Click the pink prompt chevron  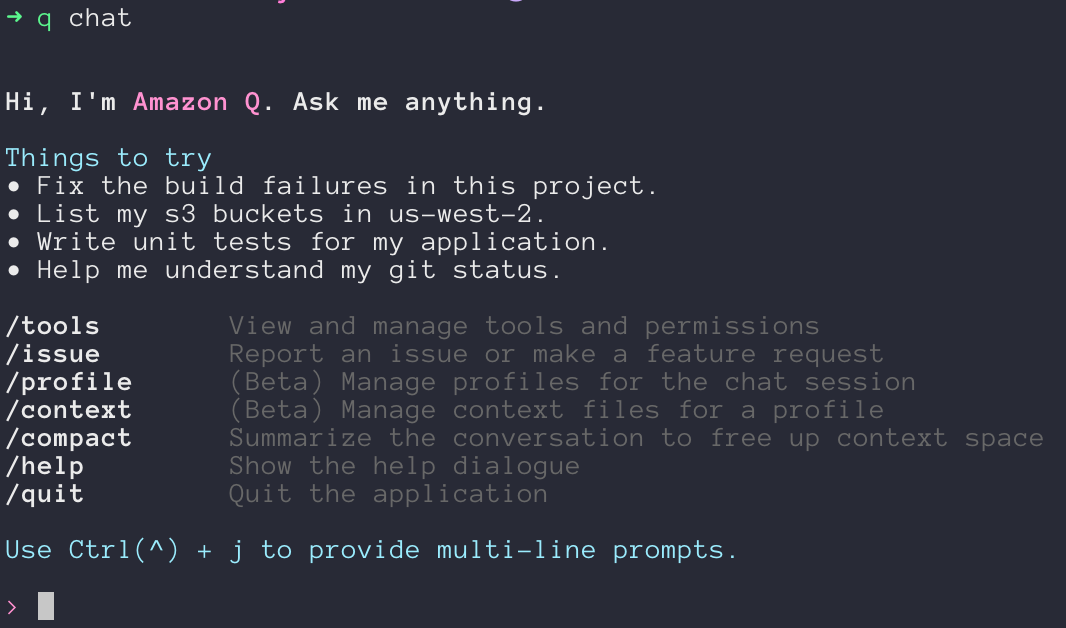tap(12, 606)
